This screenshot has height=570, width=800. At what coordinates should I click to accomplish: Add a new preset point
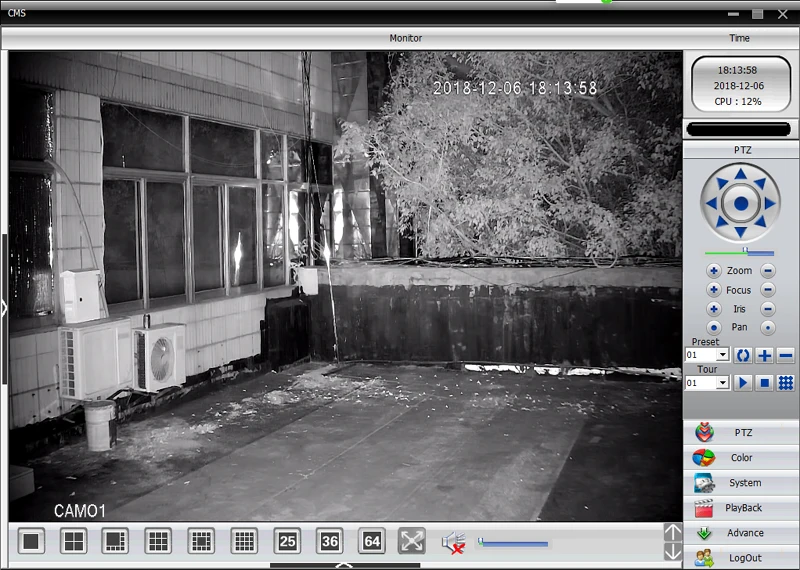coord(764,355)
